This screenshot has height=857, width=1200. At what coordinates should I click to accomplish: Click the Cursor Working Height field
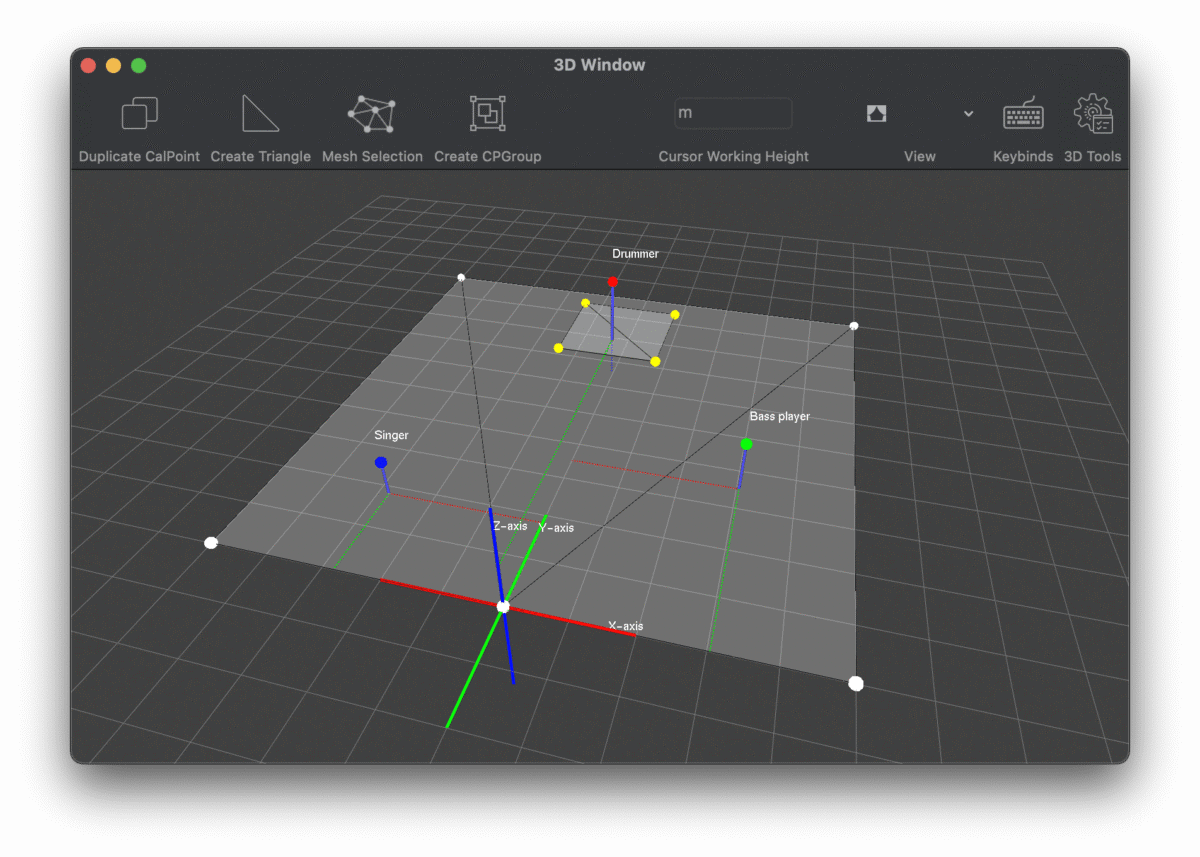pos(733,113)
